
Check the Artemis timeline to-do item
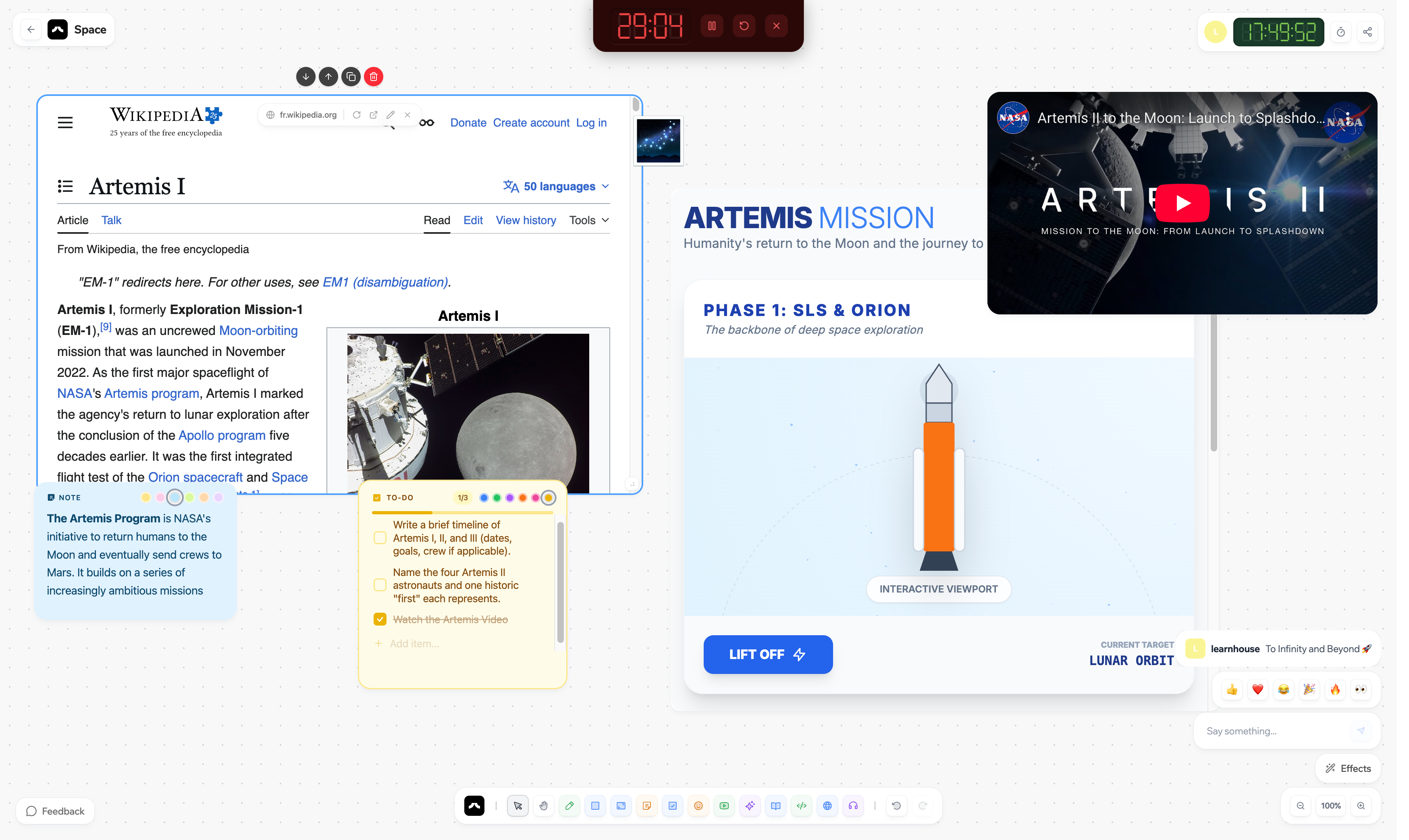point(379,538)
